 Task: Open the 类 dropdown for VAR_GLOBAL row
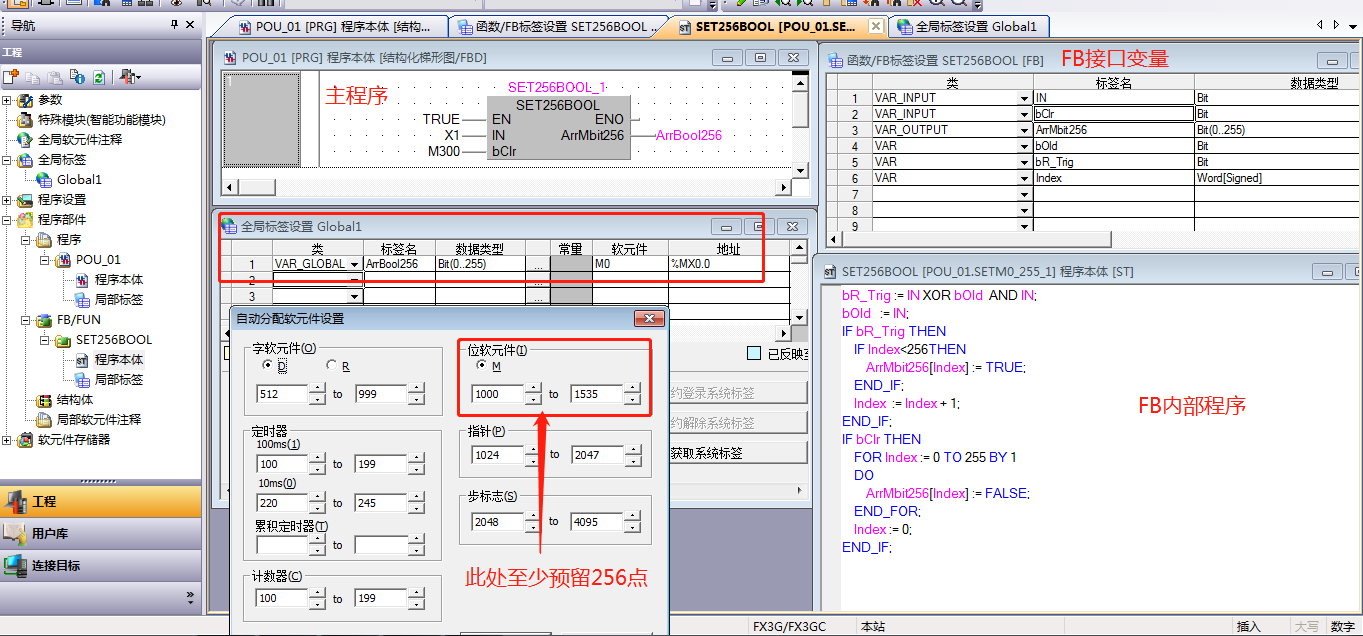[x=354, y=265]
